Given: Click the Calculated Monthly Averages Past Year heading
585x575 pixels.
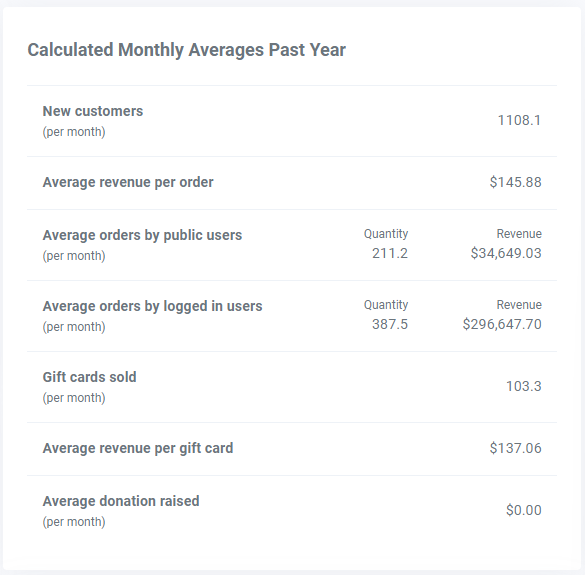Looking at the screenshot, I should click(187, 50).
